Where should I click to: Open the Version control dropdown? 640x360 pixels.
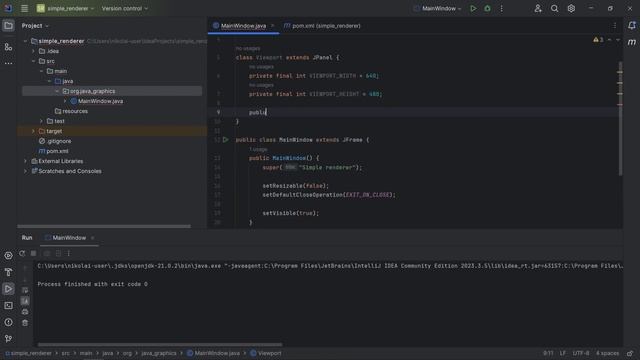pos(124,8)
